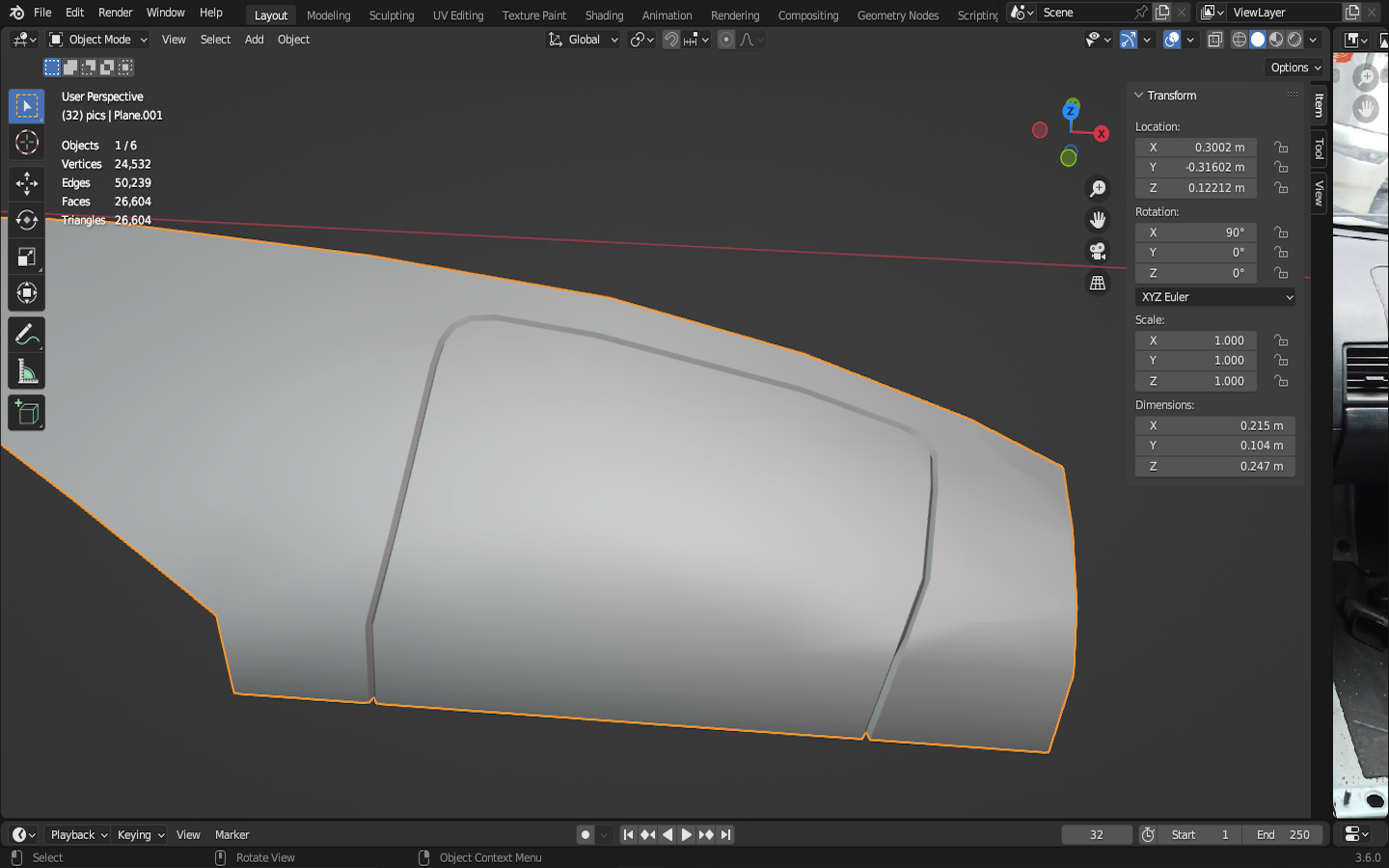Click the extend selection mode icon

[x=70, y=68]
